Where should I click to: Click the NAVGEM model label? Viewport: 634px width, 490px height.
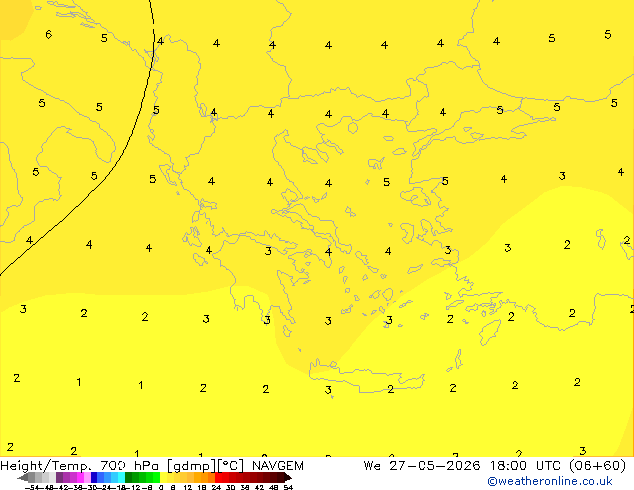(x=278, y=466)
